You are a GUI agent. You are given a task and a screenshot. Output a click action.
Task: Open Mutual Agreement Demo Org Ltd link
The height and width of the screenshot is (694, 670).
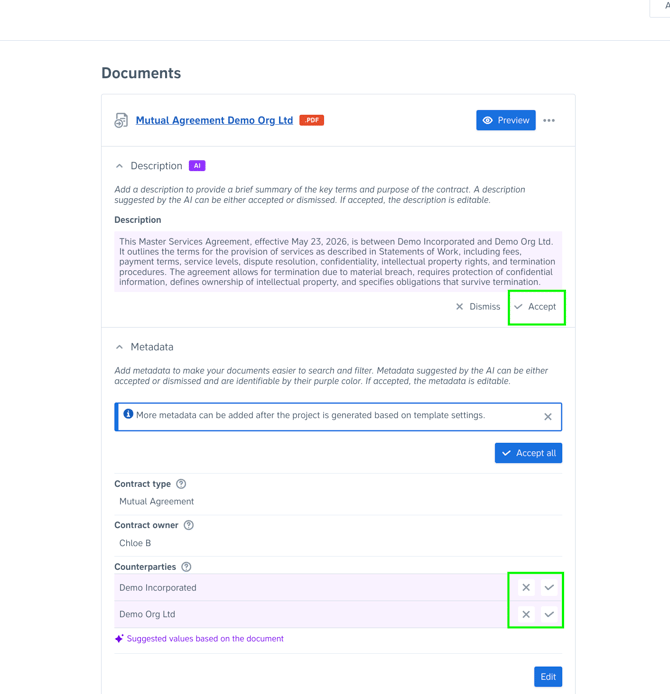(214, 120)
